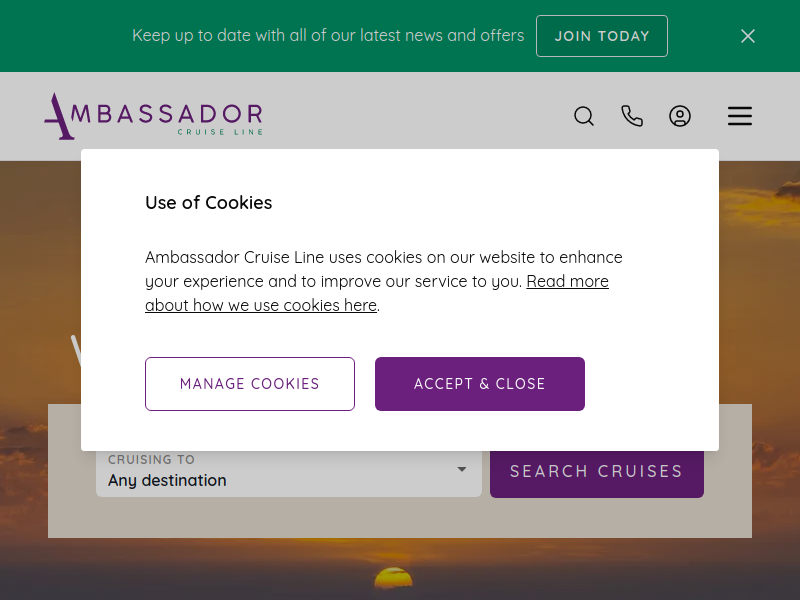This screenshot has height=600, width=800.
Task: Follow the underlined Read more link
Action: coord(567,281)
